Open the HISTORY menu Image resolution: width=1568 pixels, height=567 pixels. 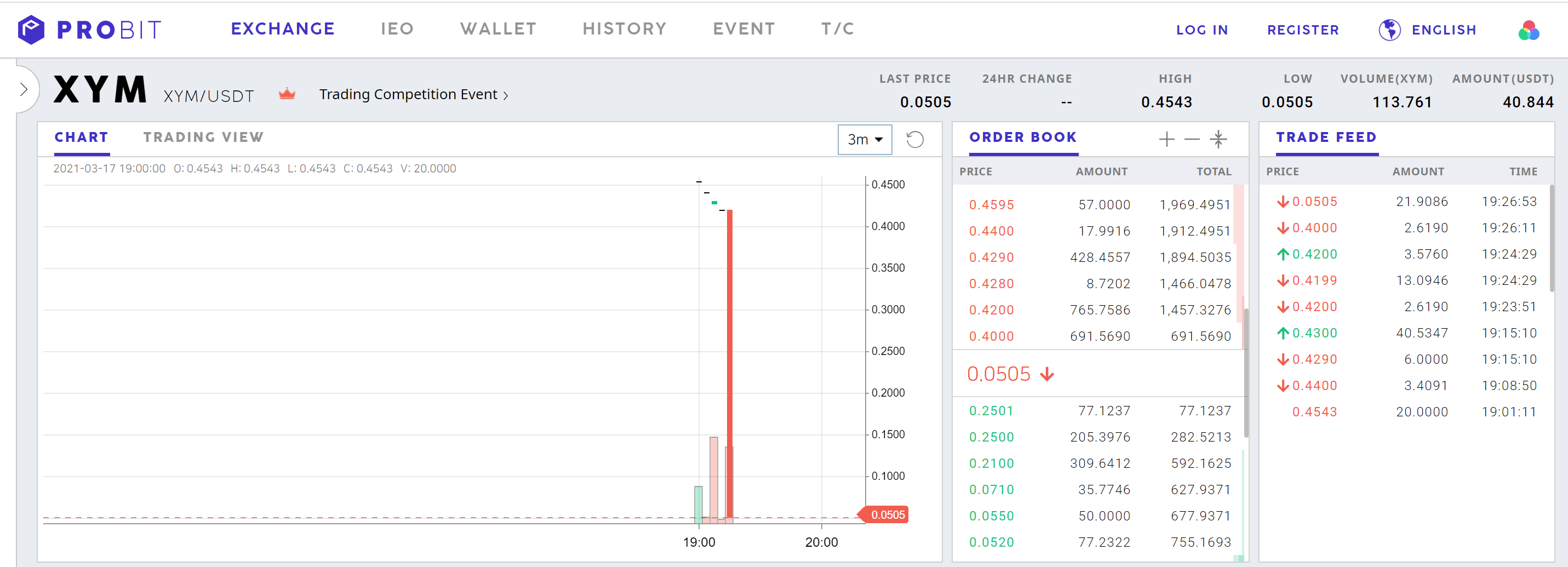click(x=624, y=28)
